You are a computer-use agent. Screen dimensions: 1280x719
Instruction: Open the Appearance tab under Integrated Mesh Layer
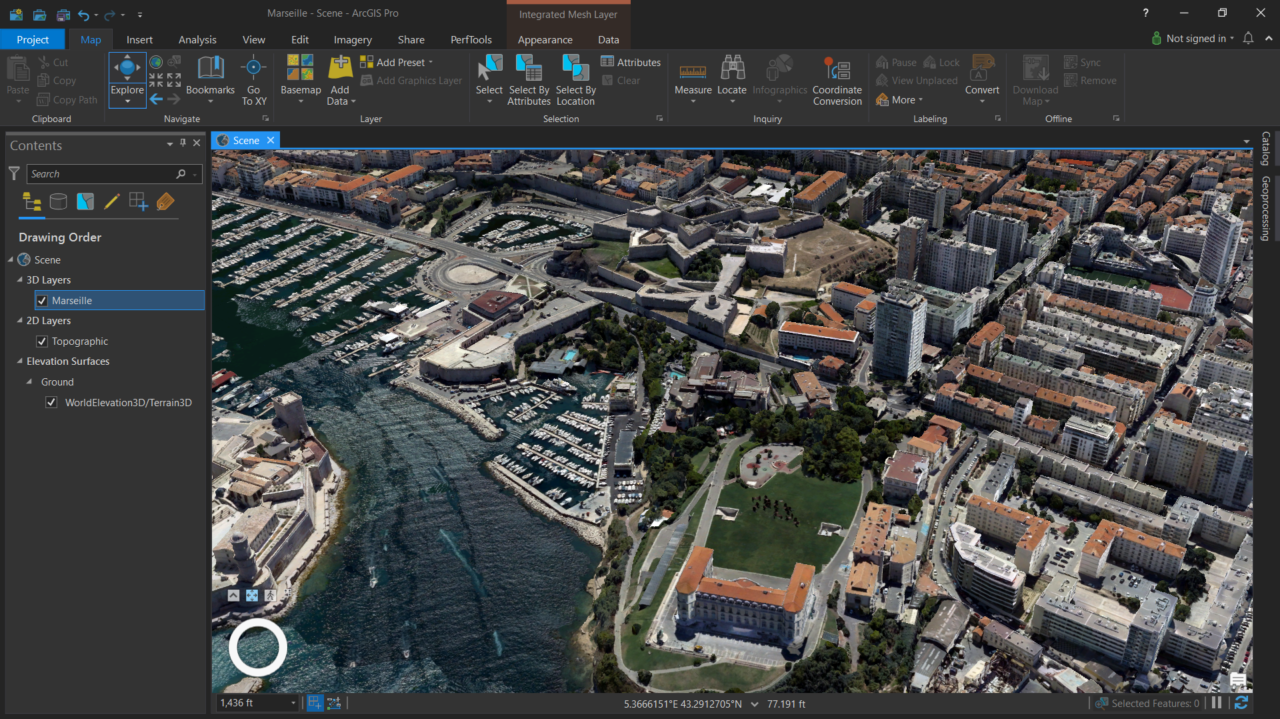pos(545,39)
